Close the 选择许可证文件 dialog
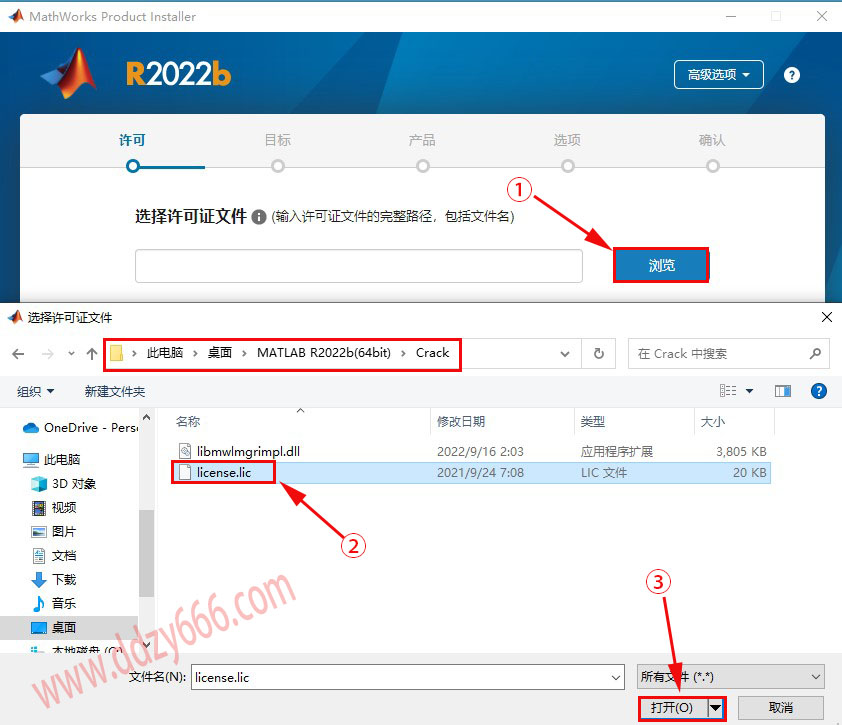Screen dimensions: 842x725 click(x=827, y=317)
